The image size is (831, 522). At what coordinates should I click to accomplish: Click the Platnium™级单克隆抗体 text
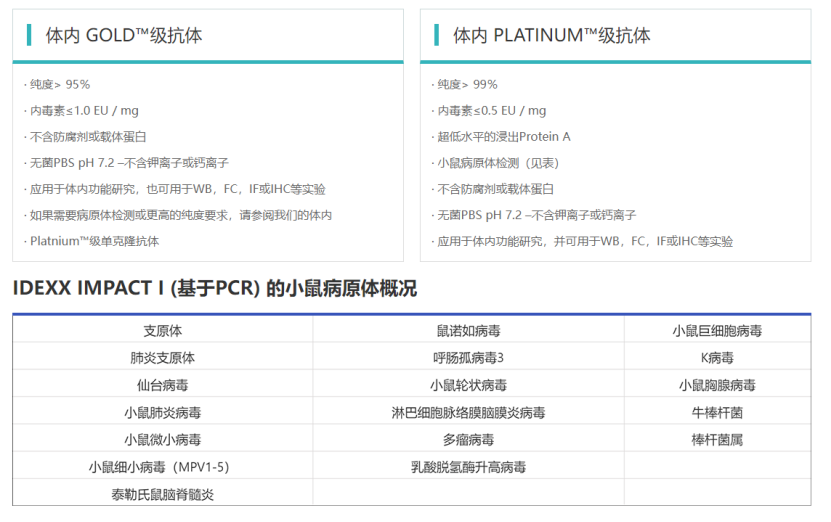(x=94, y=241)
